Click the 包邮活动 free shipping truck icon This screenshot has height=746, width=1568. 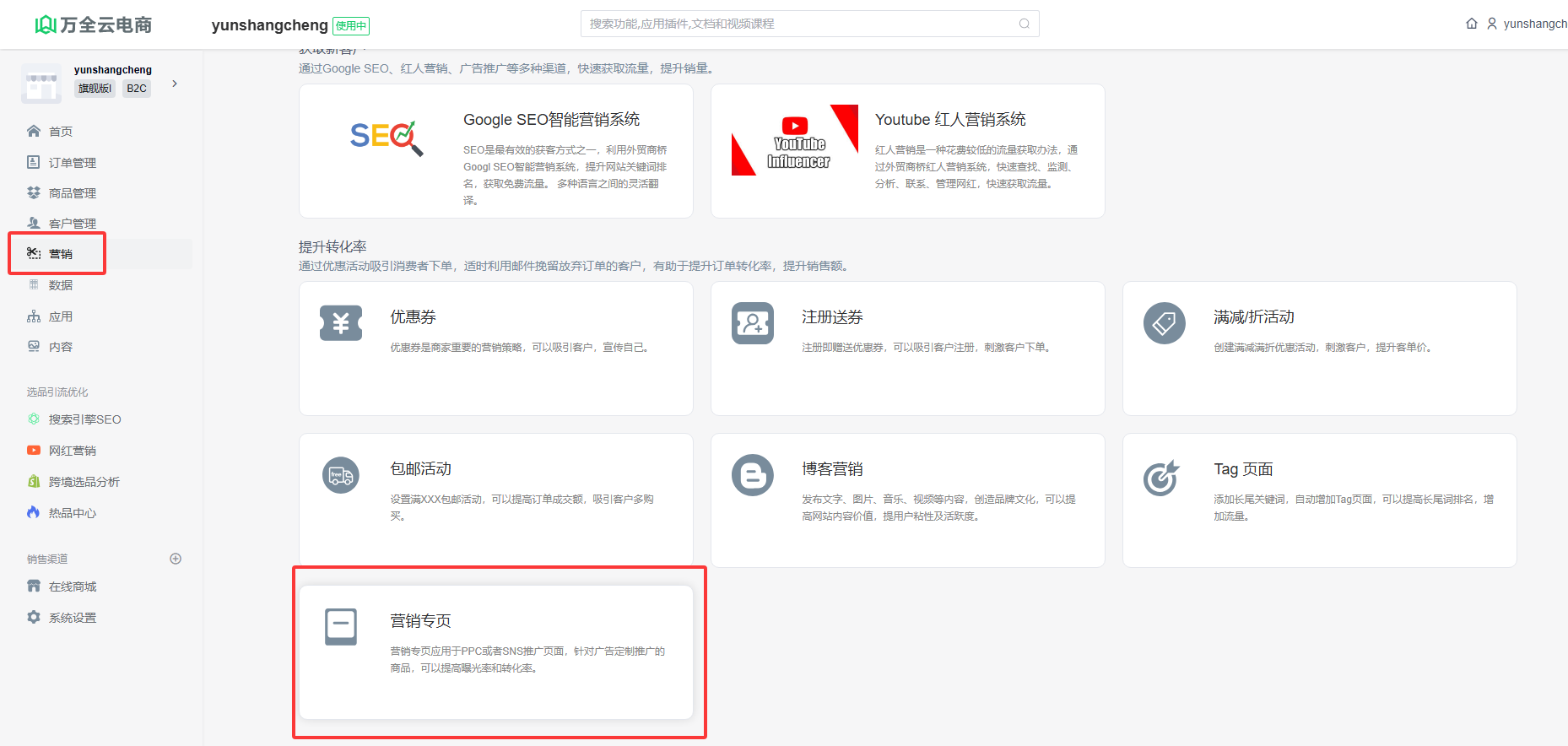(341, 475)
